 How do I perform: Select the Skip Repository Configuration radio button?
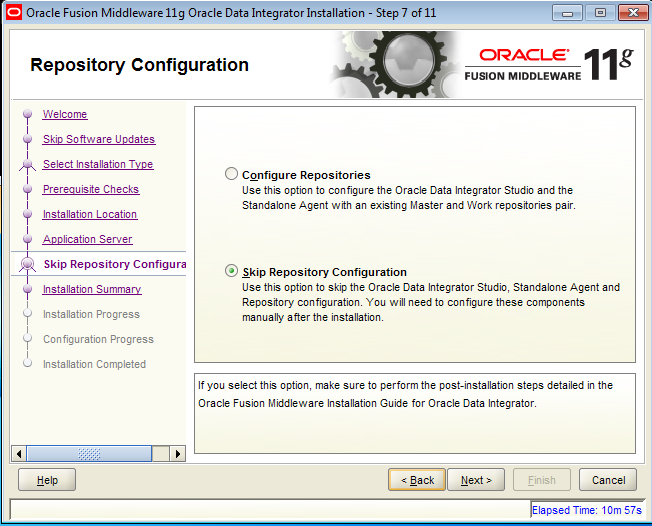231,271
